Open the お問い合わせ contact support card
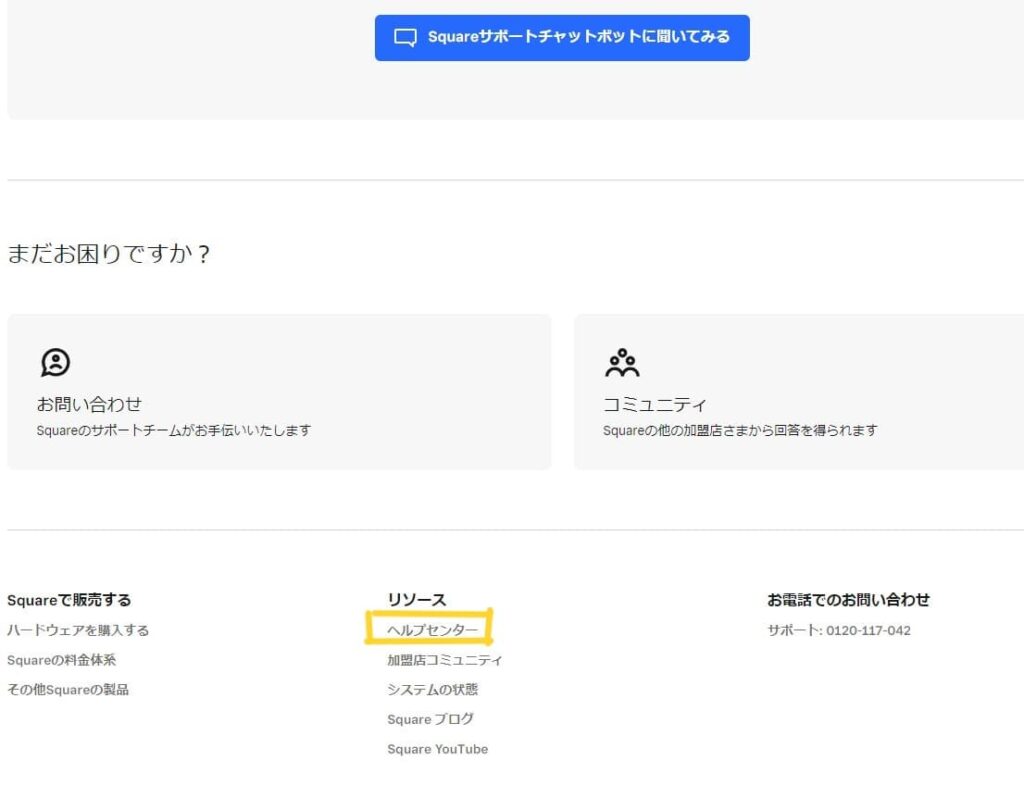The width and height of the screenshot is (1024, 785). [x=279, y=392]
